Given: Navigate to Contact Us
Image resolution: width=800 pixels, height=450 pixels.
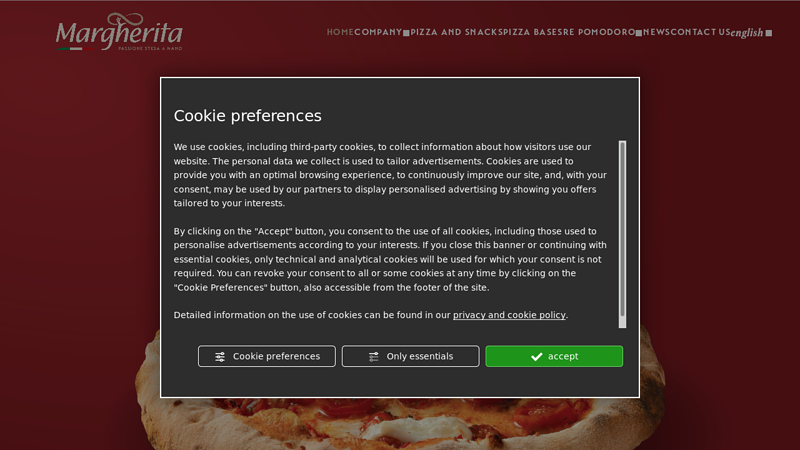Looking at the screenshot, I should tap(700, 32).
